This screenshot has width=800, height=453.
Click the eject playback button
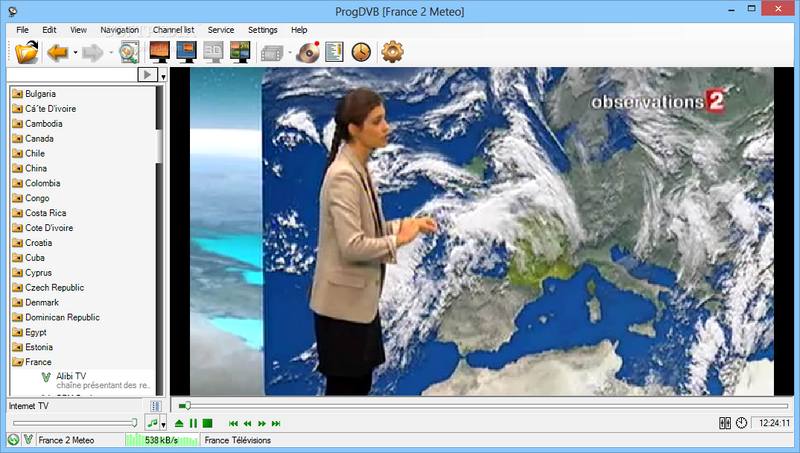coord(179,423)
